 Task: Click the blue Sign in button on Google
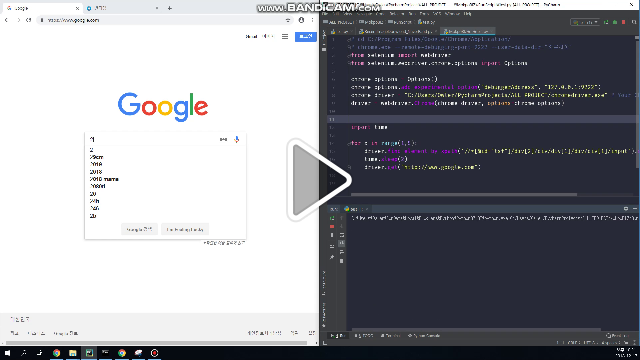306,37
